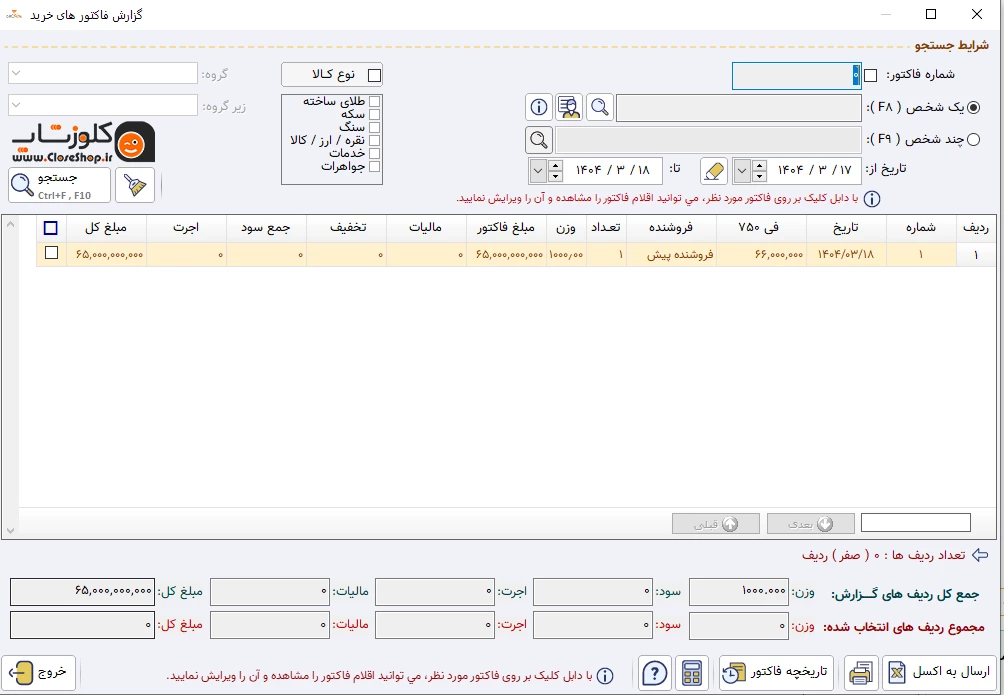Viewport: 1004px width, 695px height.
Task: Sort by the تعداد column header
Action: [x=606, y=228]
